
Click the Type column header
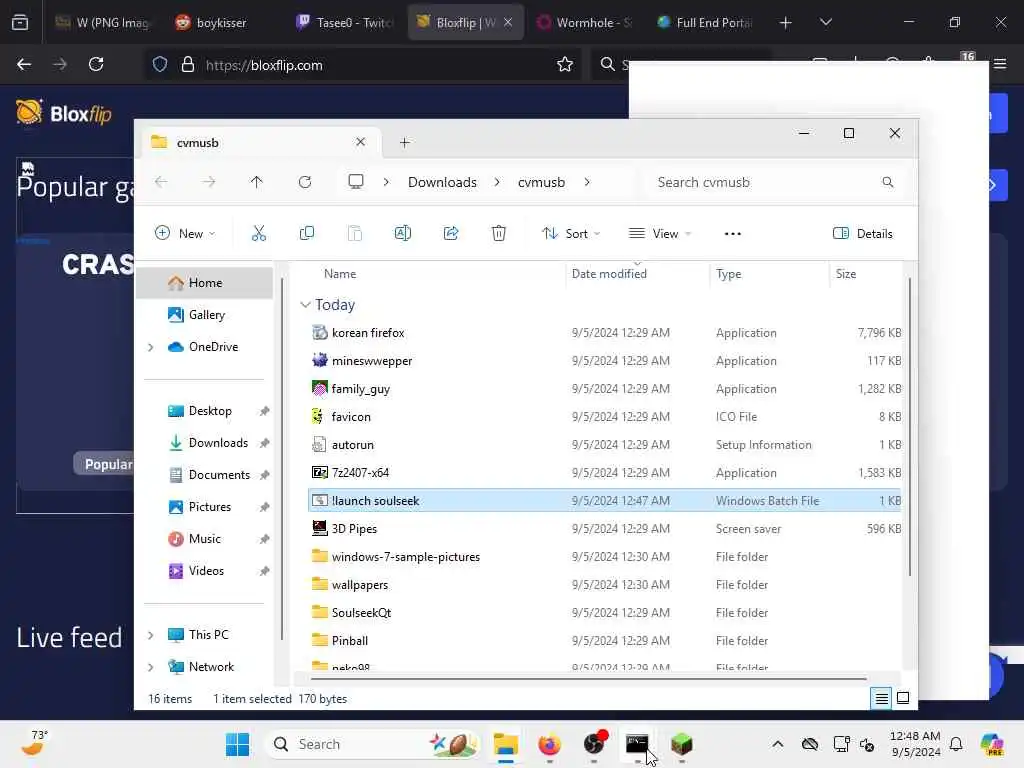[728, 274]
